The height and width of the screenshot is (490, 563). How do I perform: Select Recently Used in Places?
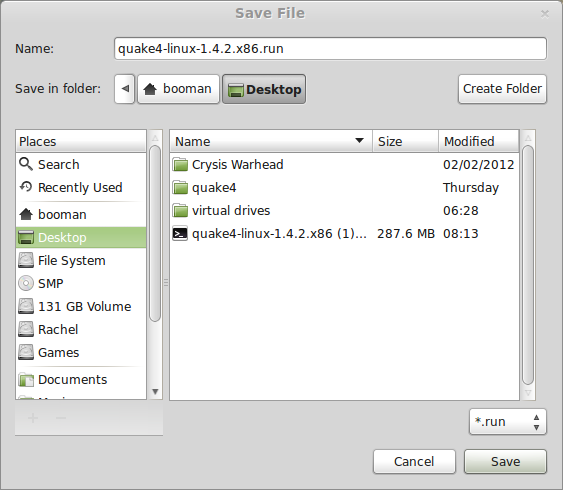[81, 187]
